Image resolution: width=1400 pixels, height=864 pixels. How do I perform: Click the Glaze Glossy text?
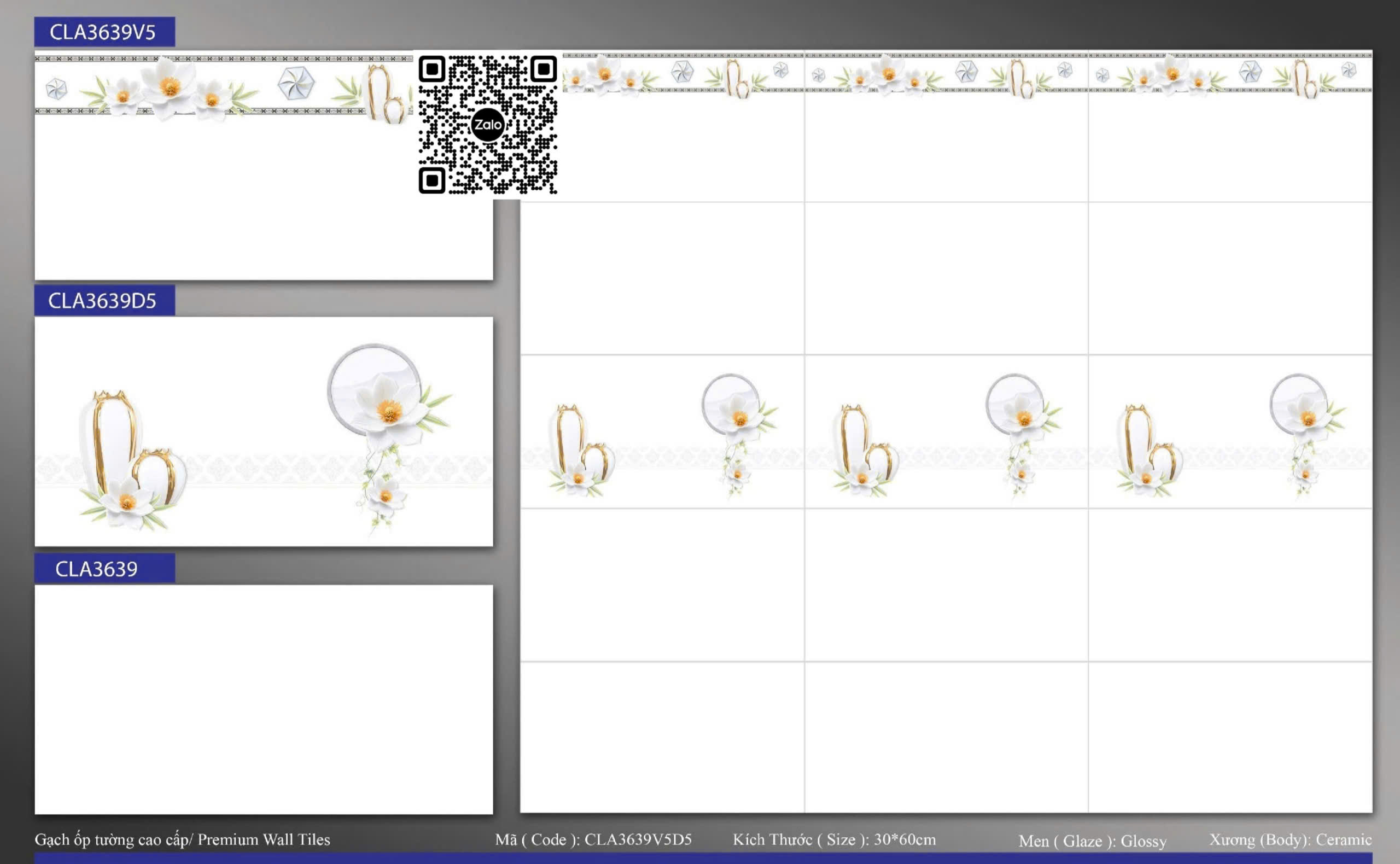click(1092, 841)
